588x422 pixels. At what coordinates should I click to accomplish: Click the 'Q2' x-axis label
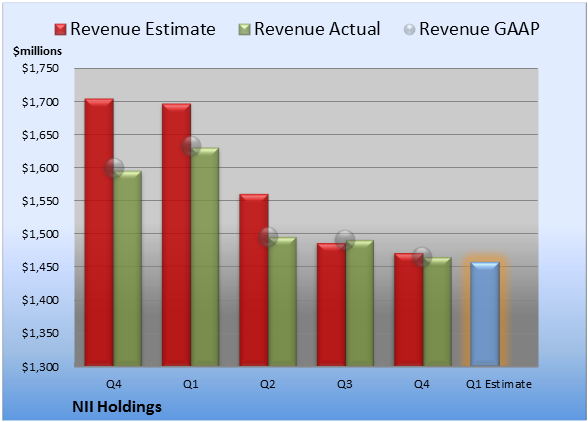(x=268, y=384)
